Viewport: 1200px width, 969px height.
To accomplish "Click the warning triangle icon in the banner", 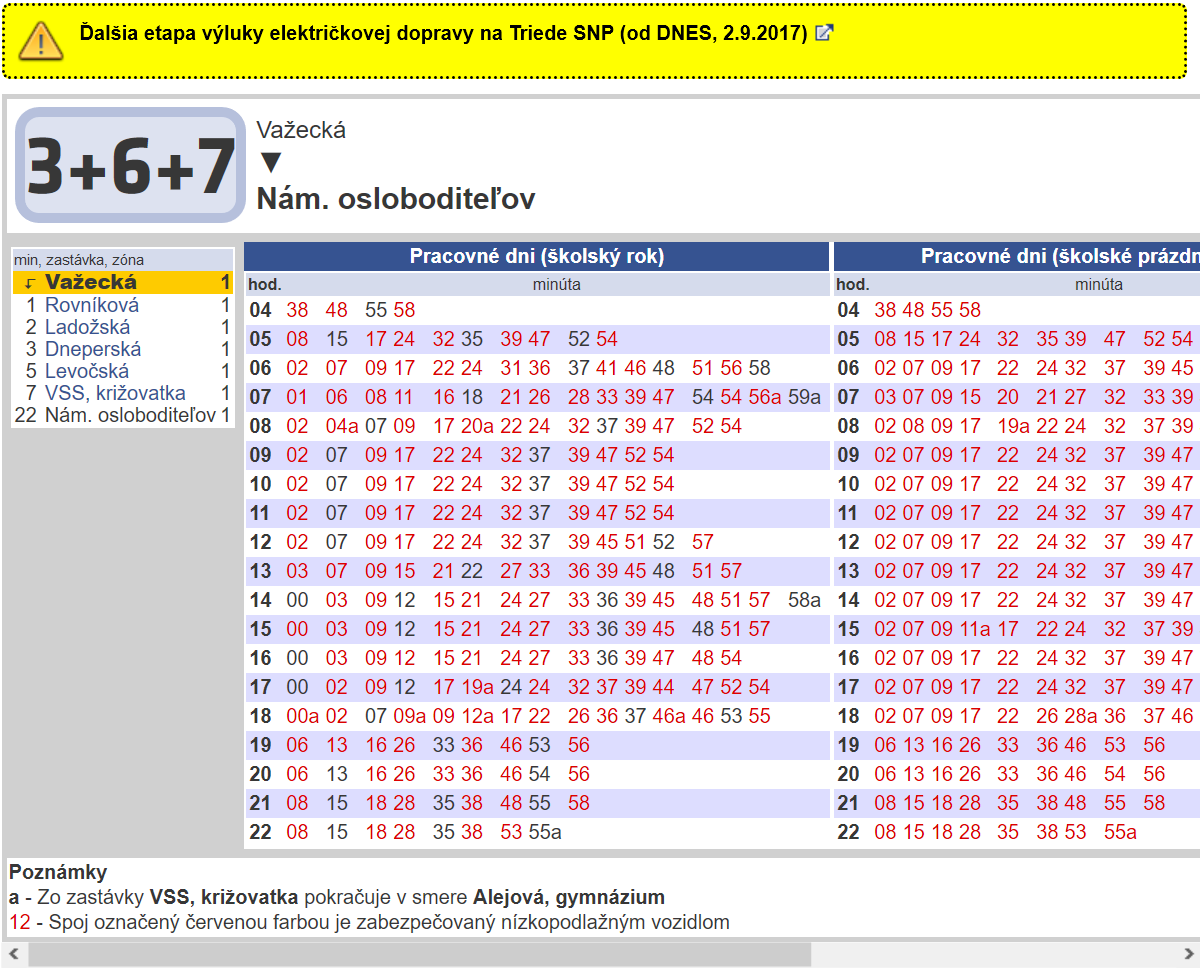I will [41, 39].
